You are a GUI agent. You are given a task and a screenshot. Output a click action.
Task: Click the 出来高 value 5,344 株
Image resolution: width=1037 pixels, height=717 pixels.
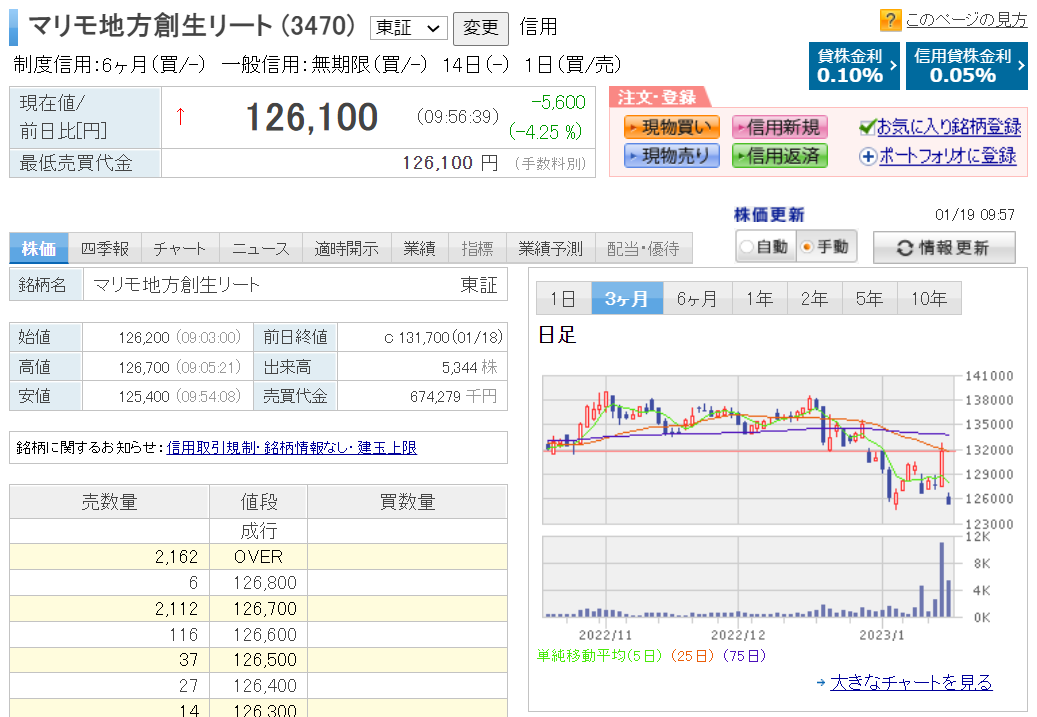(x=470, y=366)
